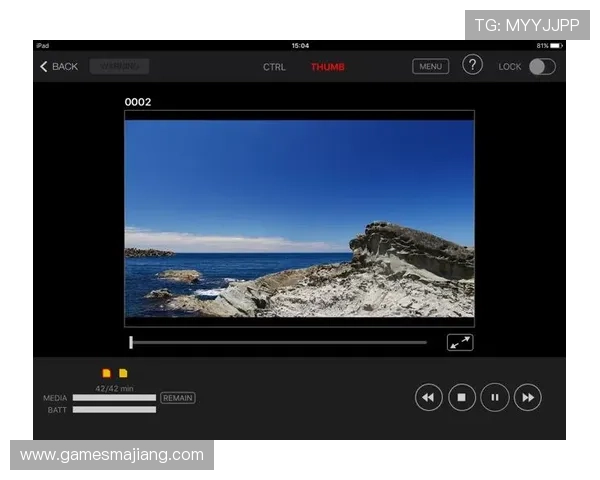Viewport: 600px width, 480px height.
Task: Switch to the CTRL tab
Action: pyautogui.click(x=274, y=67)
